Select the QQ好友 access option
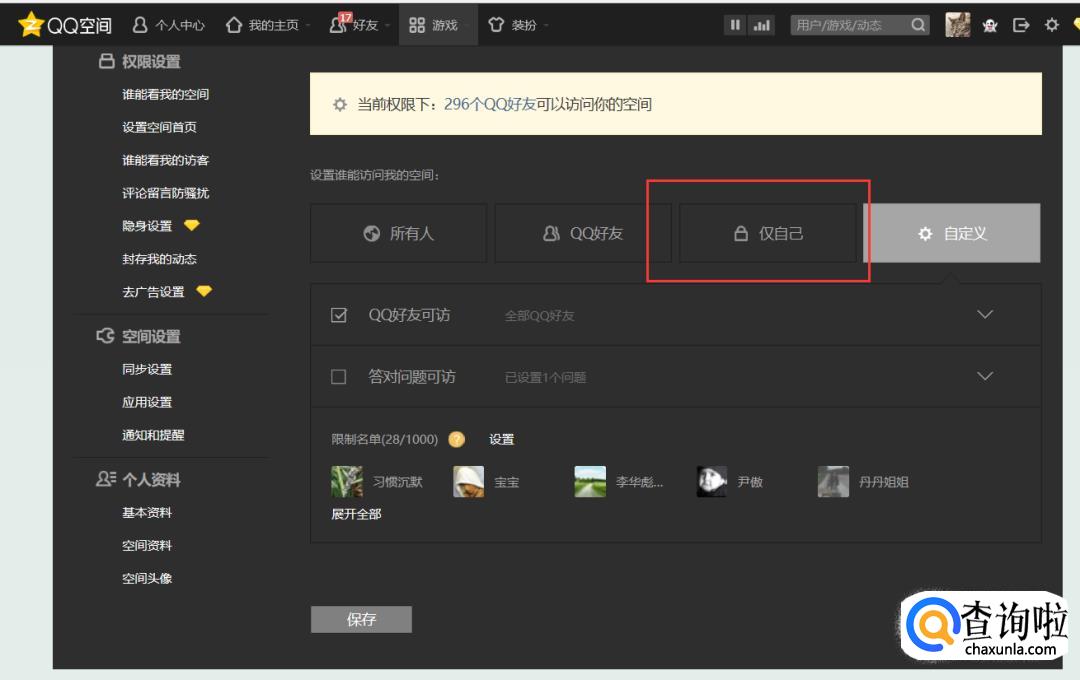1080x680 pixels. pos(583,233)
